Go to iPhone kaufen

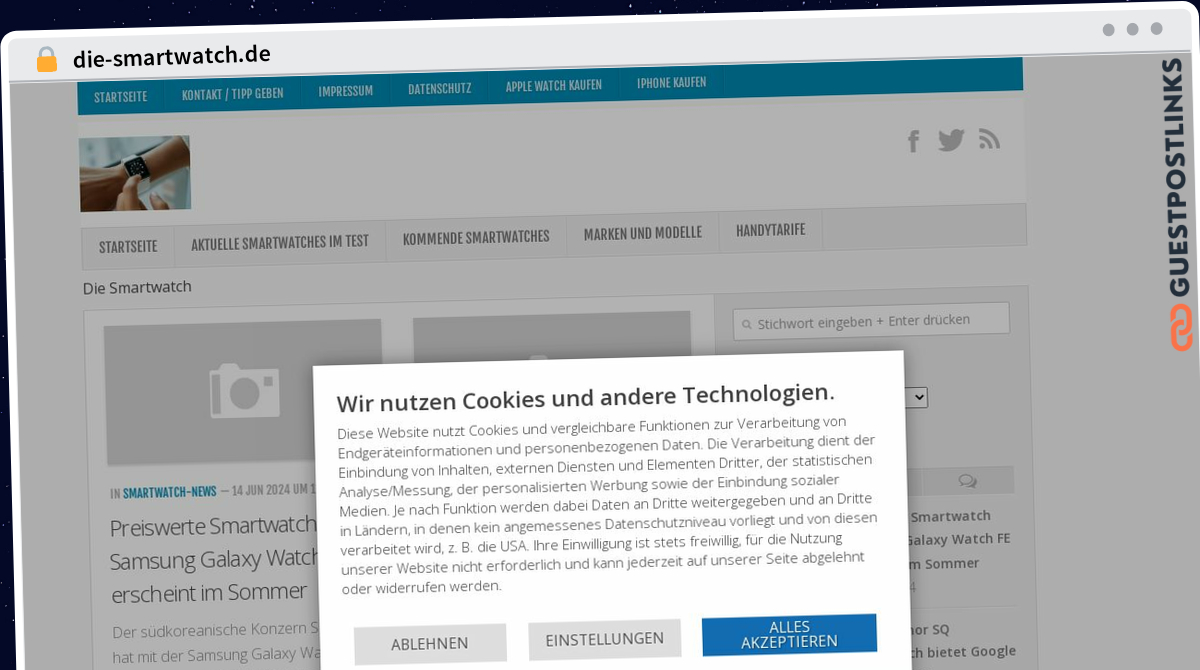[x=672, y=82]
